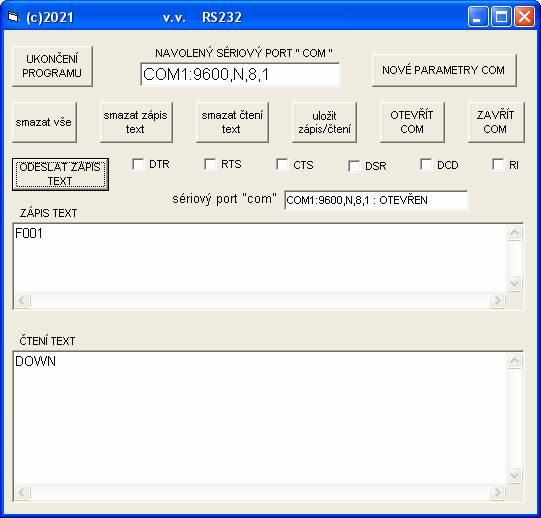Open the port with OTEVŘÍT COM

[412, 122]
